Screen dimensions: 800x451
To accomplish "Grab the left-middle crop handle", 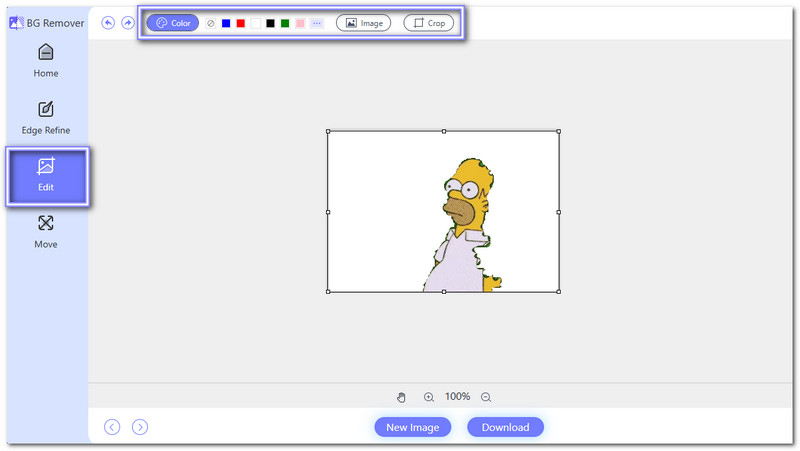I will [328, 212].
